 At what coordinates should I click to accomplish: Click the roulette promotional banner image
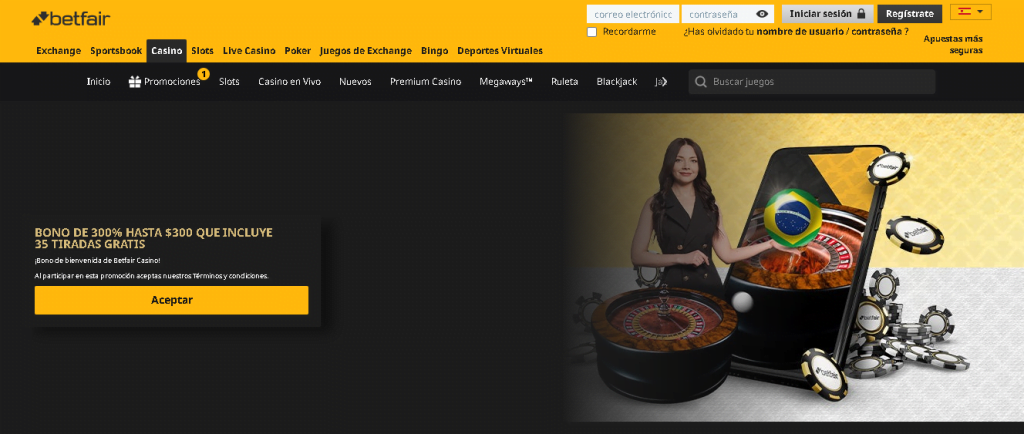point(795,268)
